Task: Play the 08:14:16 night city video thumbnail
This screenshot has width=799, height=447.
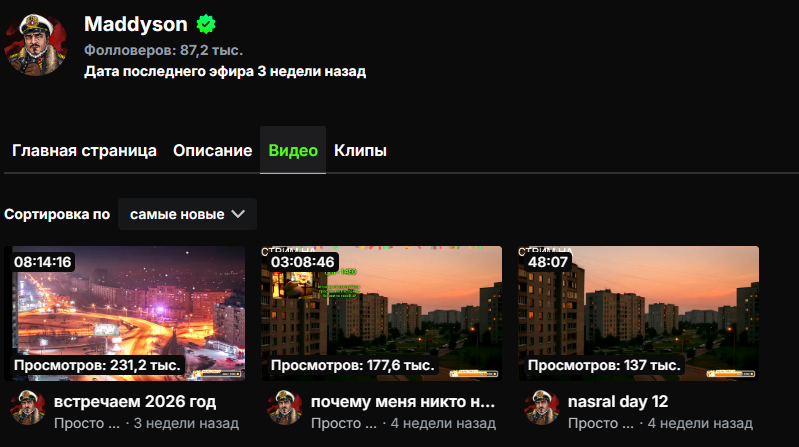Action: pos(125,313)
